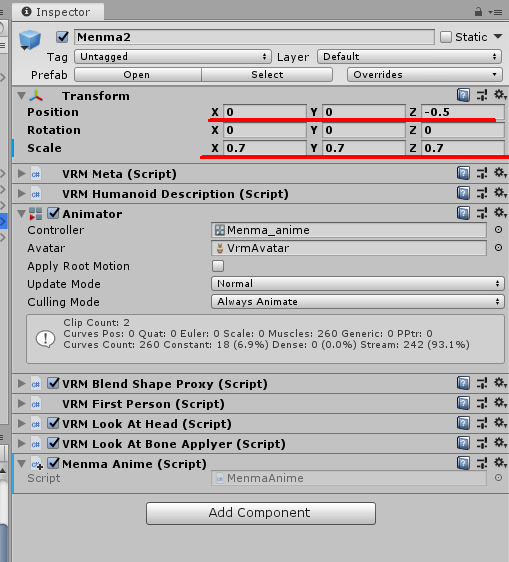
Task: Click the Position Z field
Action: [463, 112]
